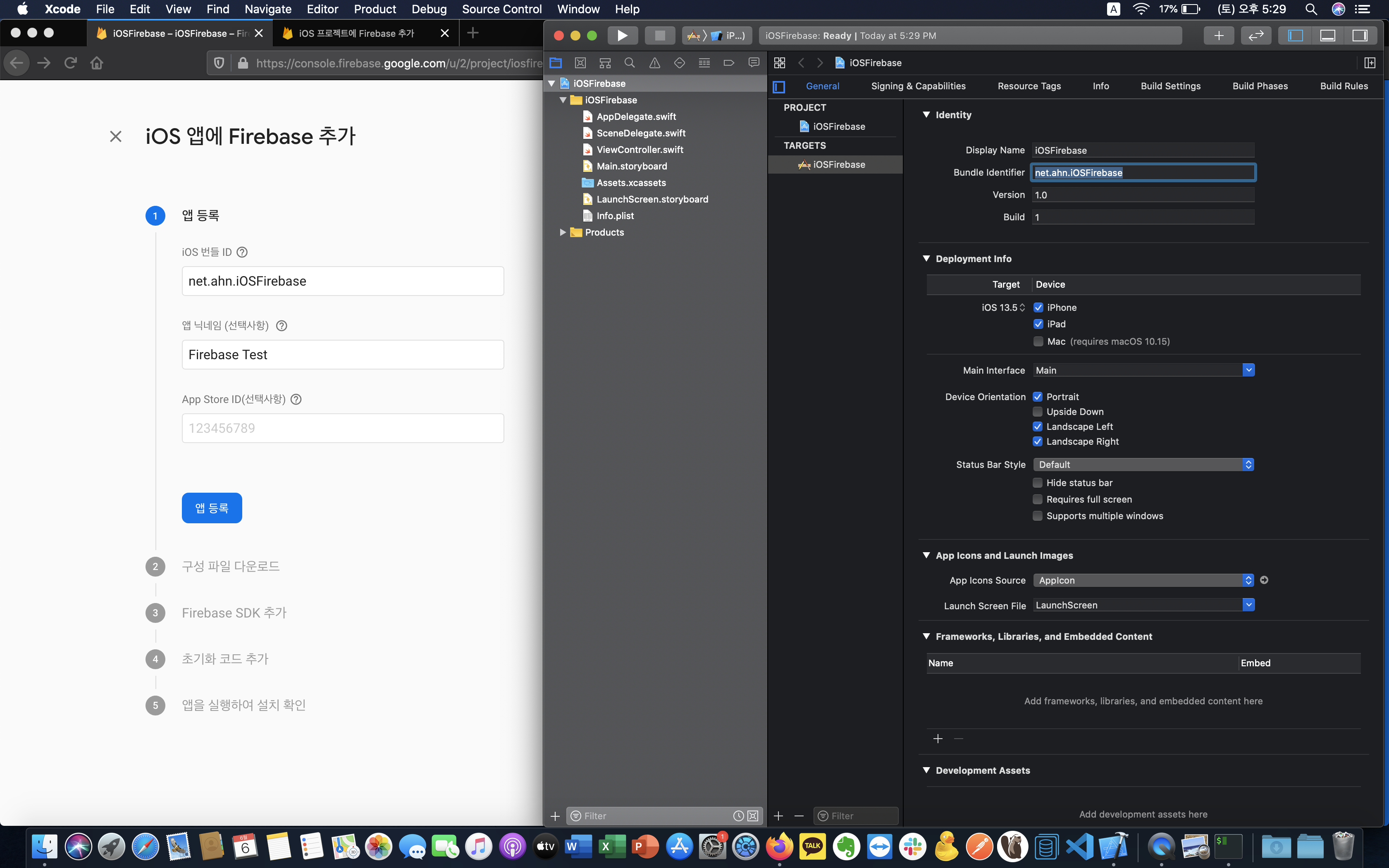Expand the Products folder

(x=563, y=232)
